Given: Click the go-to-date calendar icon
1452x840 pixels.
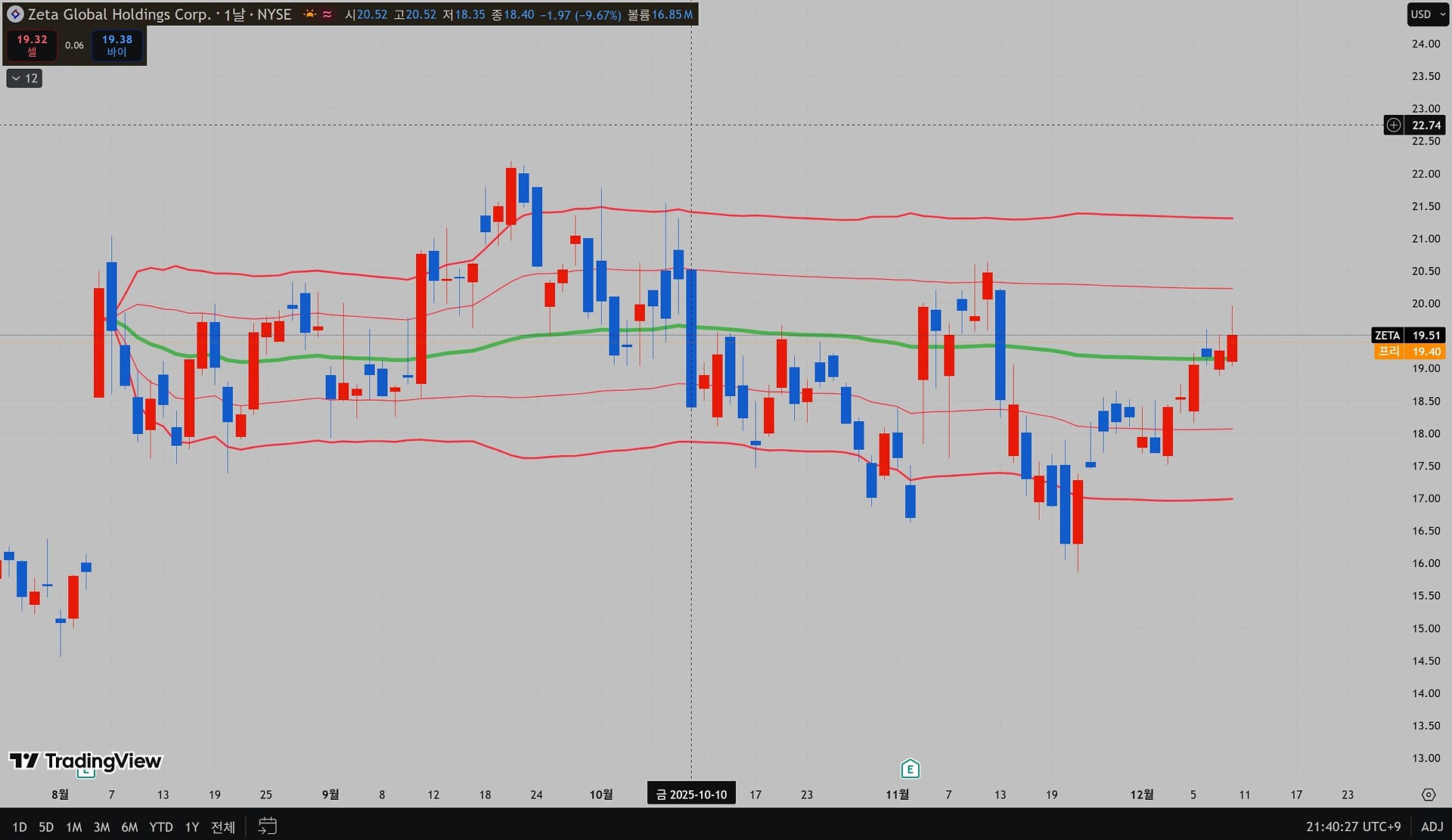Looking at the screenshot, I should [268, 826].
